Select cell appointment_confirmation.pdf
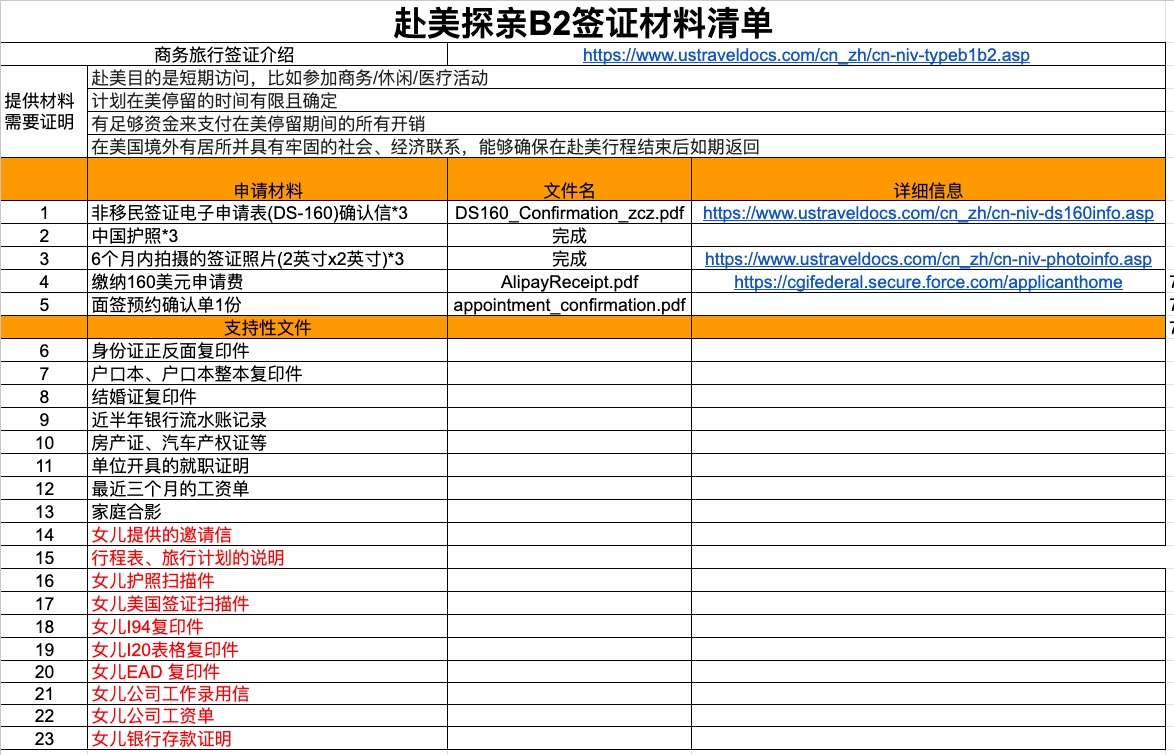Viewport: 1174px width, 755px height. click(569, 305)
